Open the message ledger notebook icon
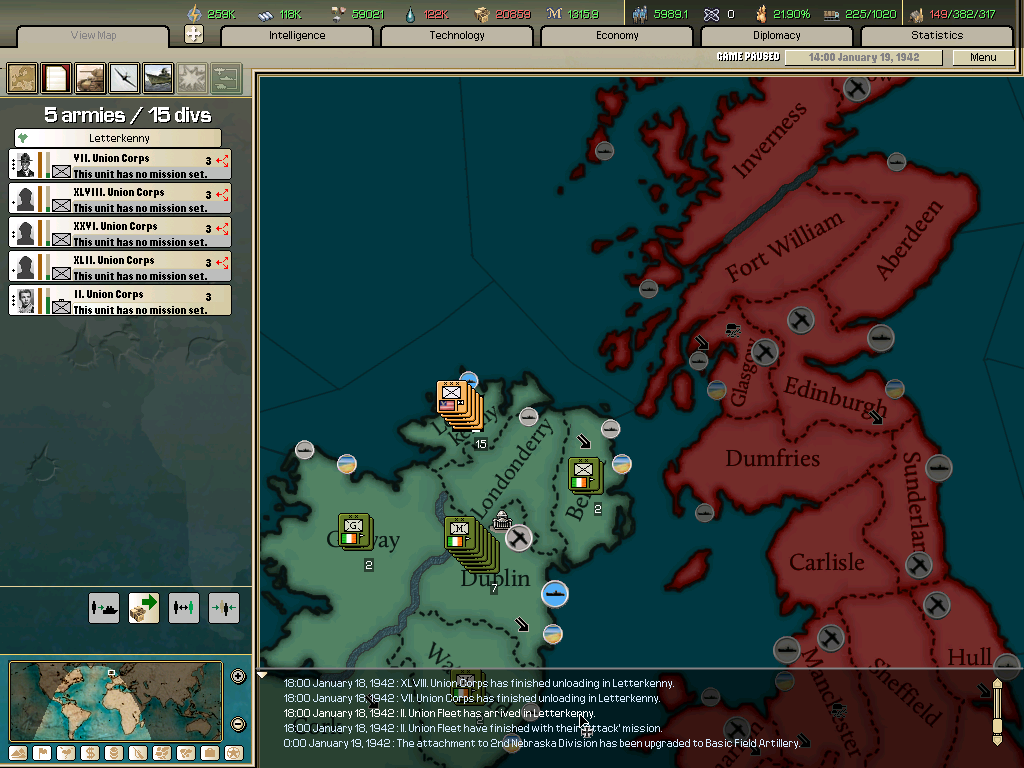 click(x=55, y=77)
